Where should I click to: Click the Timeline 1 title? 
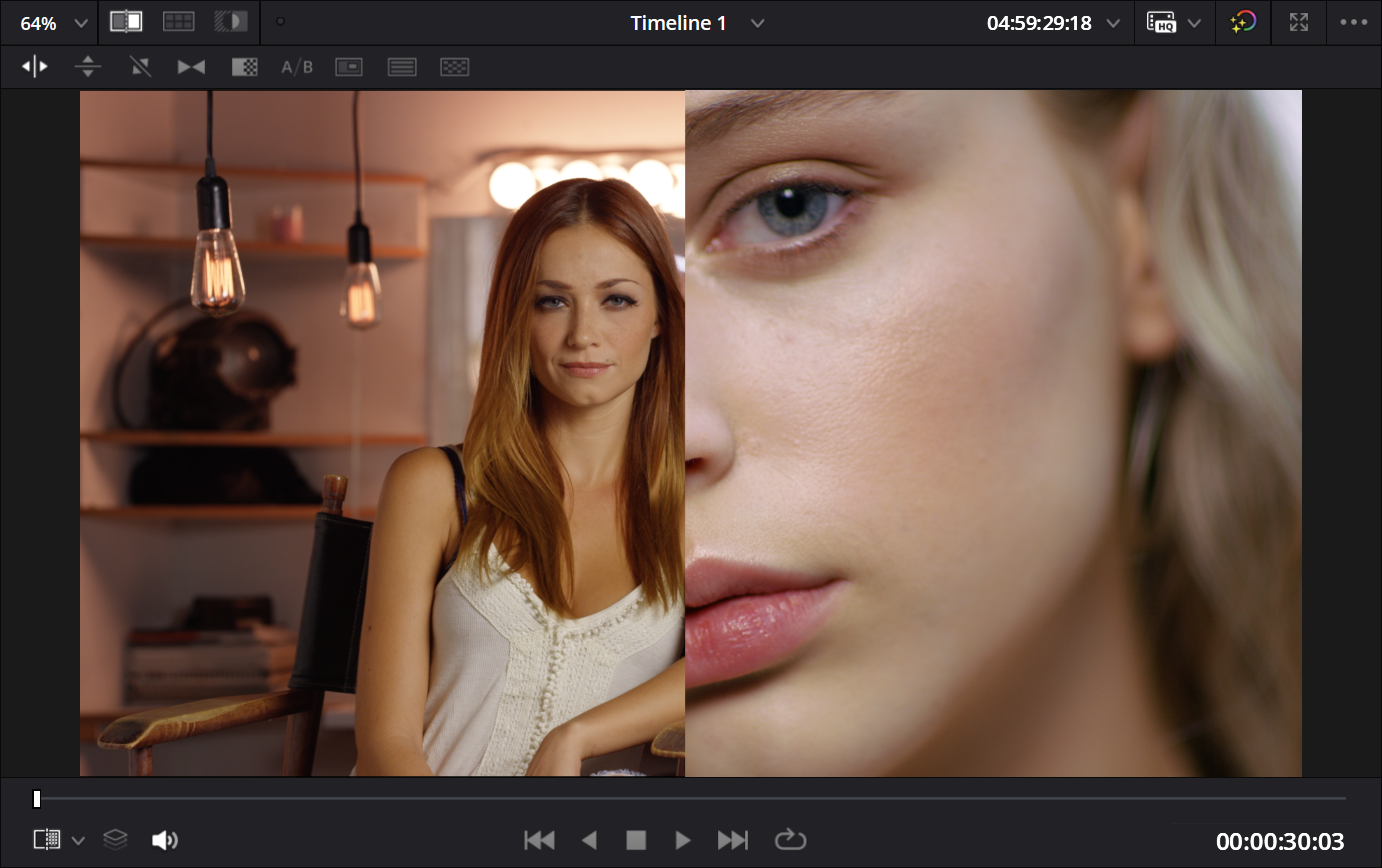tap(678, 23)
